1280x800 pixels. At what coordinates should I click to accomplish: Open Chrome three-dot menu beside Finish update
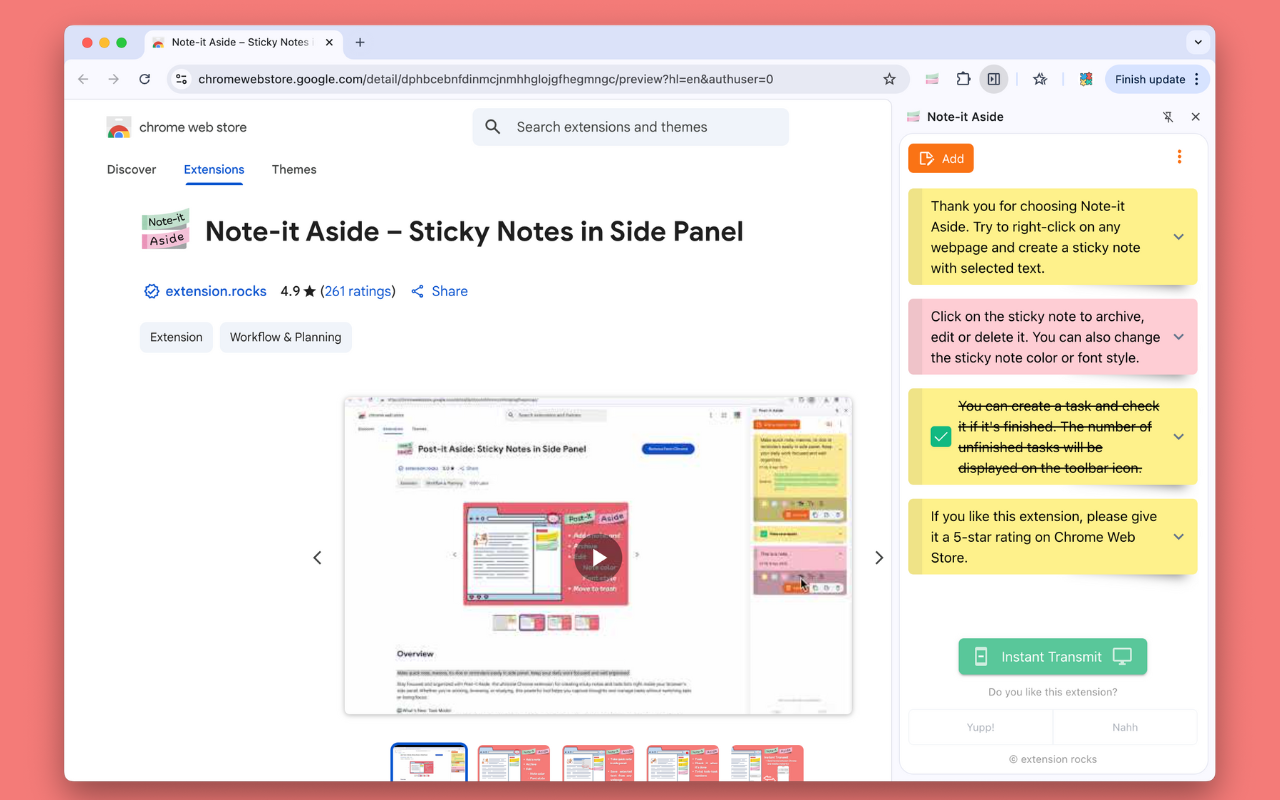(x=1197, y=79)
